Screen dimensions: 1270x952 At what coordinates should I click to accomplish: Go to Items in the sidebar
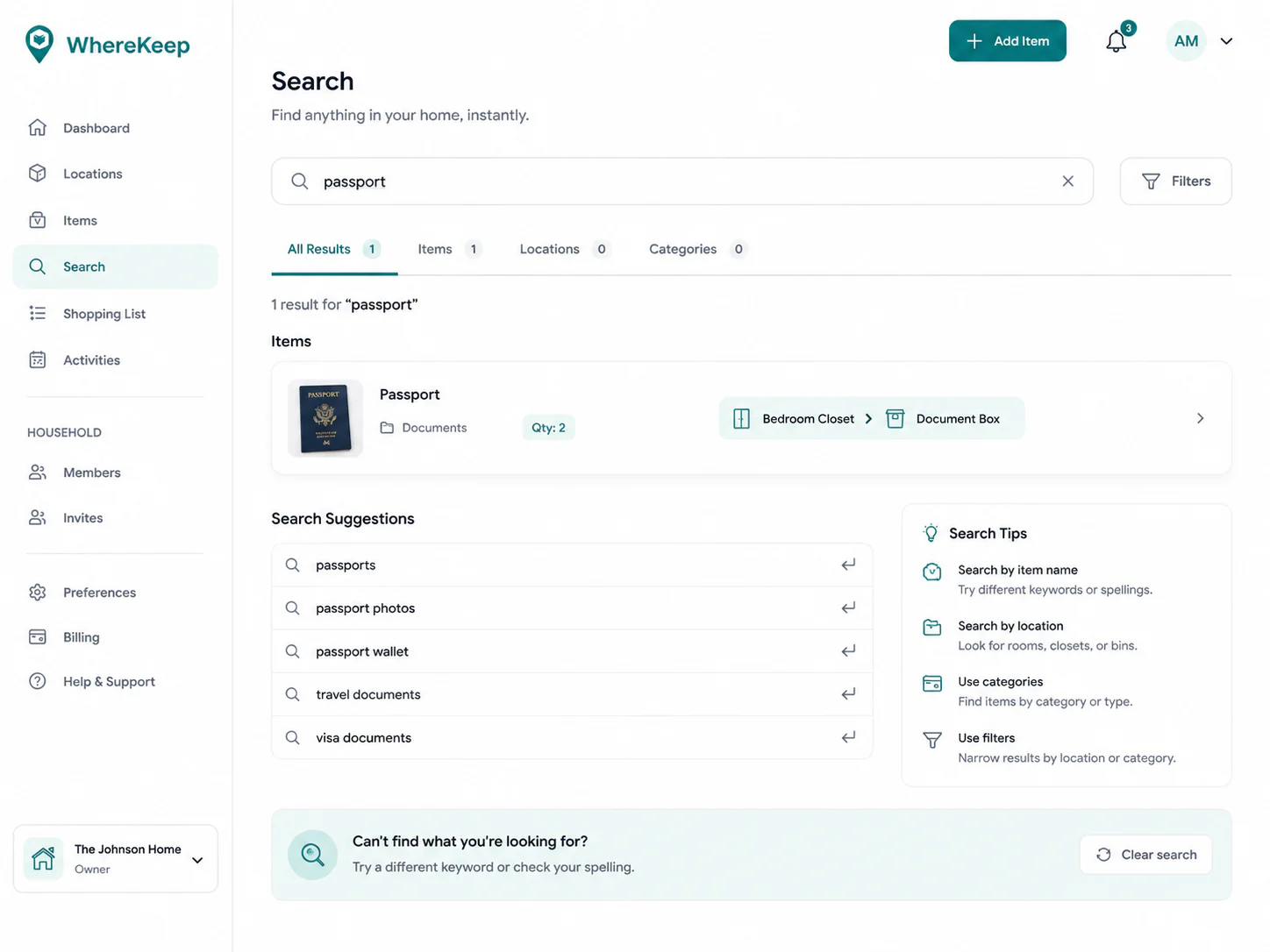coord(115,220)
